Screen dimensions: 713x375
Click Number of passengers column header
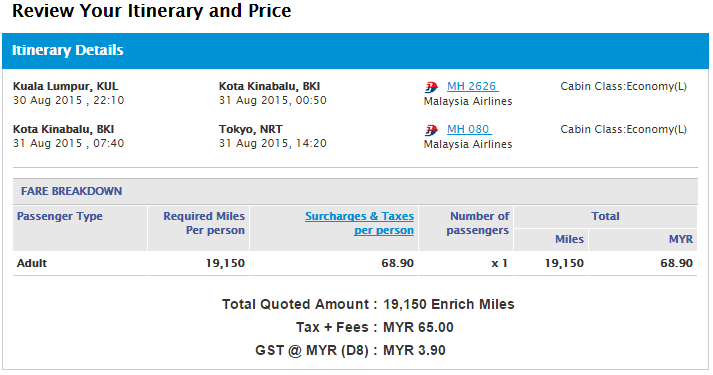[477, 223]
